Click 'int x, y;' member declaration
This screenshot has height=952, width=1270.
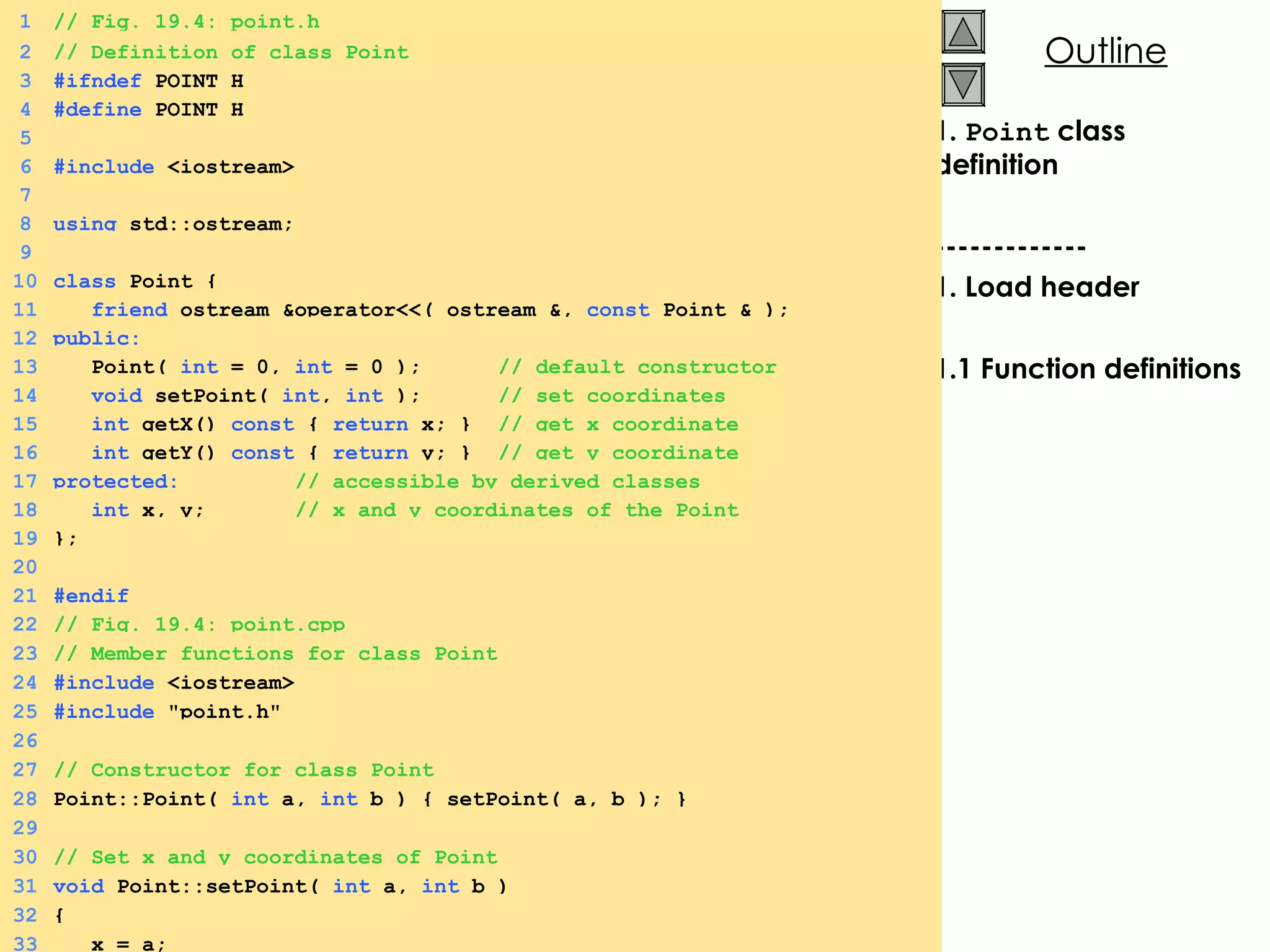coord(148,510)
